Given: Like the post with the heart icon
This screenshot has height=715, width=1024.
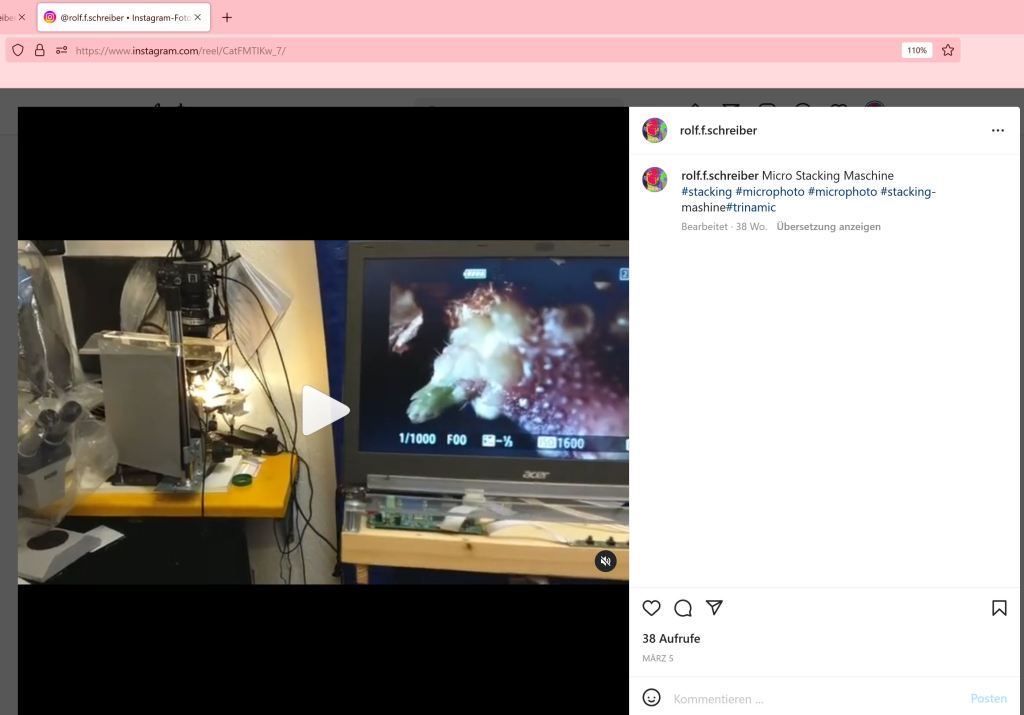Looking at the screenshot, I should [652, 608].
